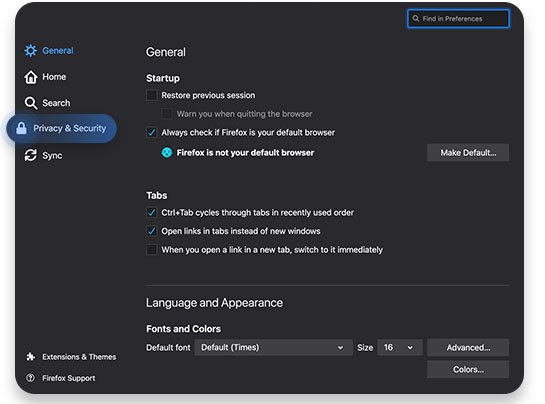Viewport: 545px width, 404px height.
Task: Click the Firefox Support question mark icon
Action: point(31,378)
